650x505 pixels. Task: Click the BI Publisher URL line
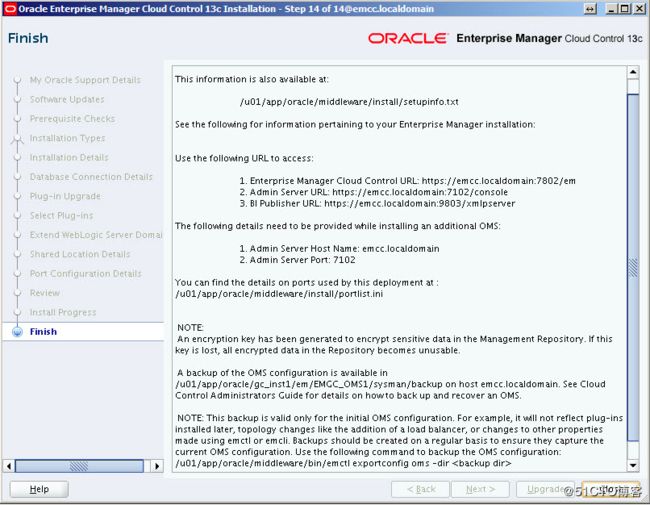point(377,203)
